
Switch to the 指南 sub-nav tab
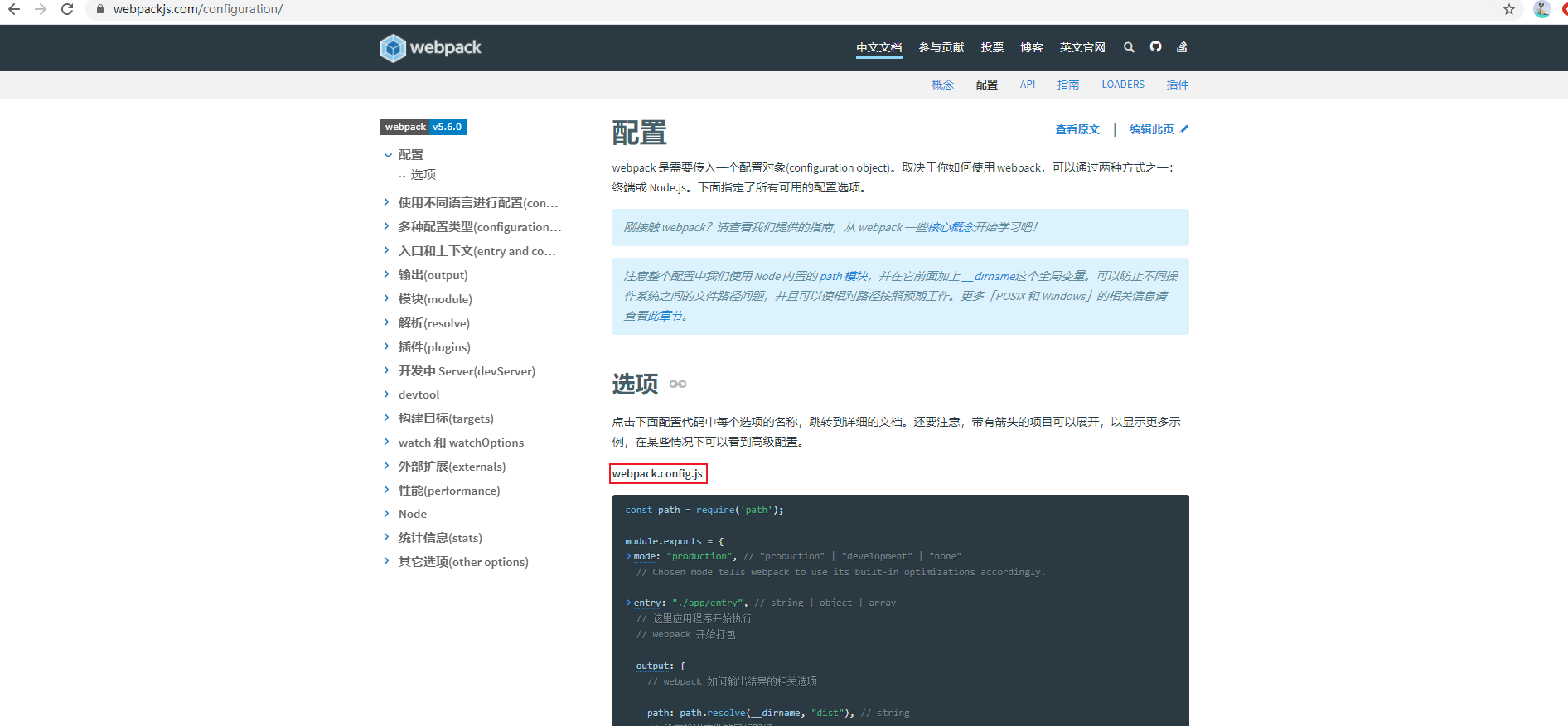click(x=1068, y=85)
